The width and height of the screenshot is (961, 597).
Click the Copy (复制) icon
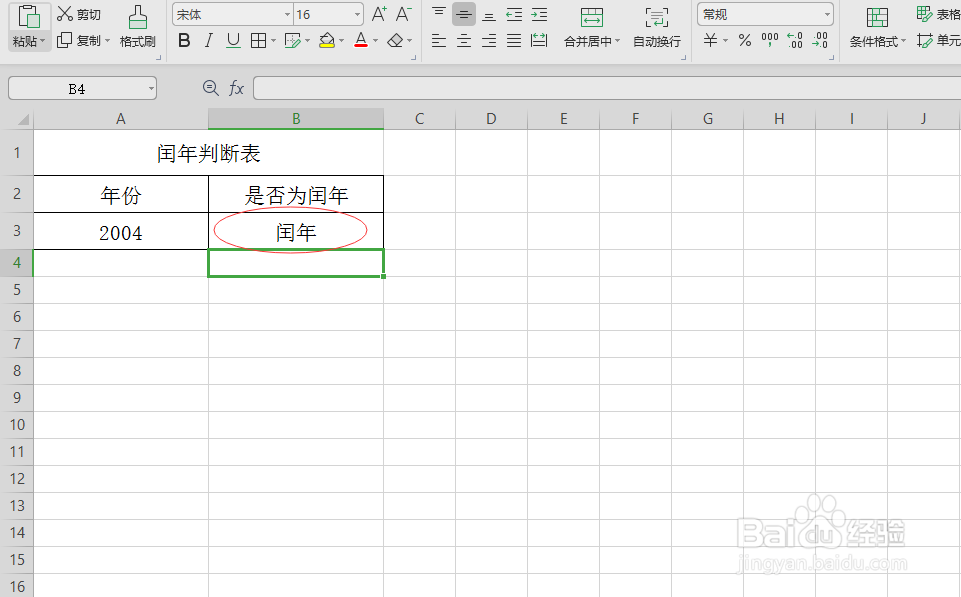click(62, 40)
